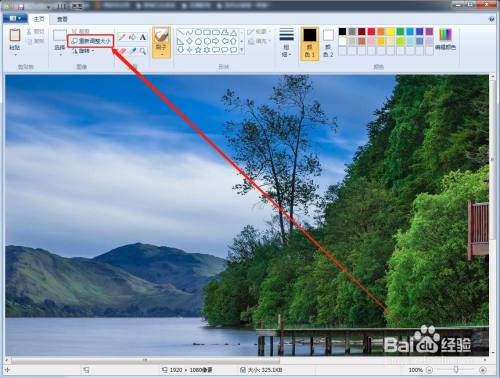Select the Pencil tool

122,37
